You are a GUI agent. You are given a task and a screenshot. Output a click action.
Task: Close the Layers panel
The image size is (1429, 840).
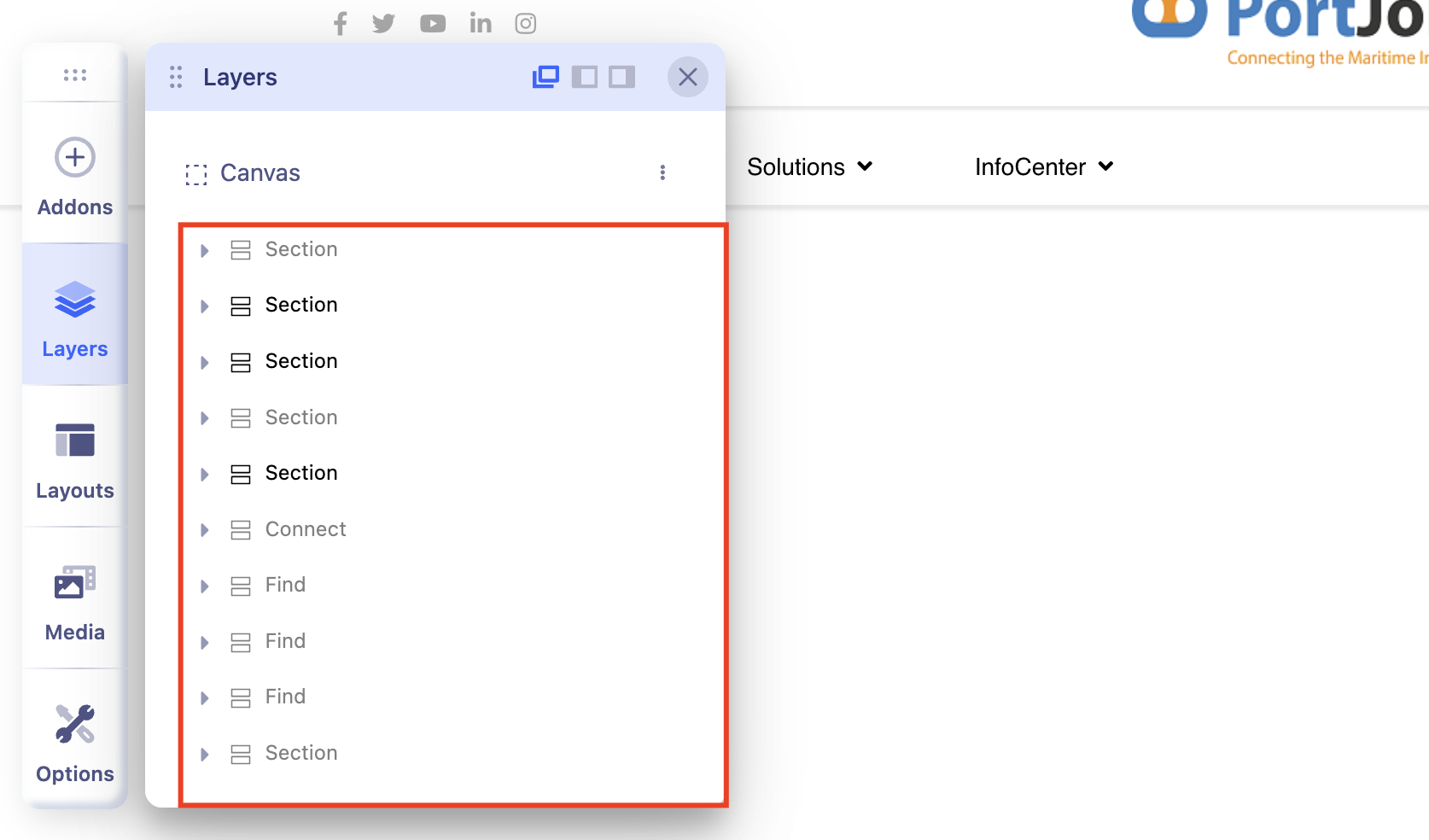(687, 77)
